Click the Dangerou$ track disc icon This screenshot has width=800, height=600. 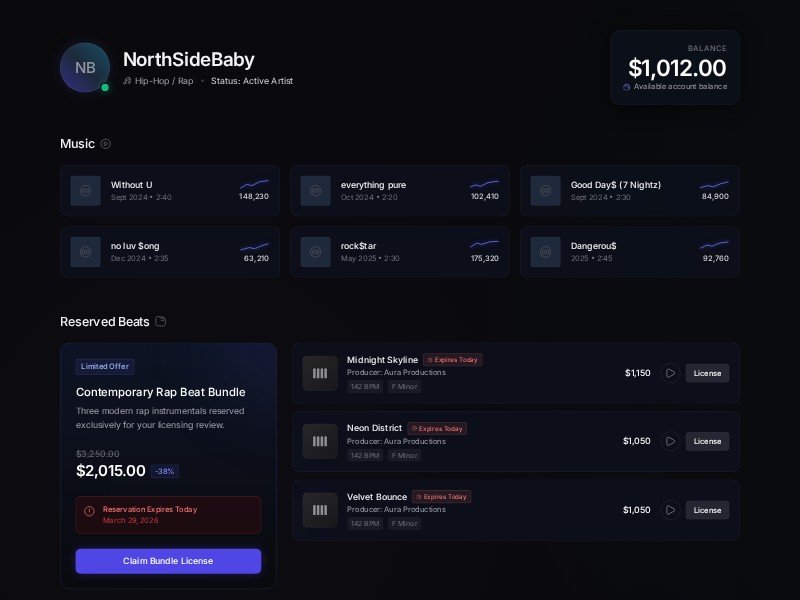click(x=546, y=251)
